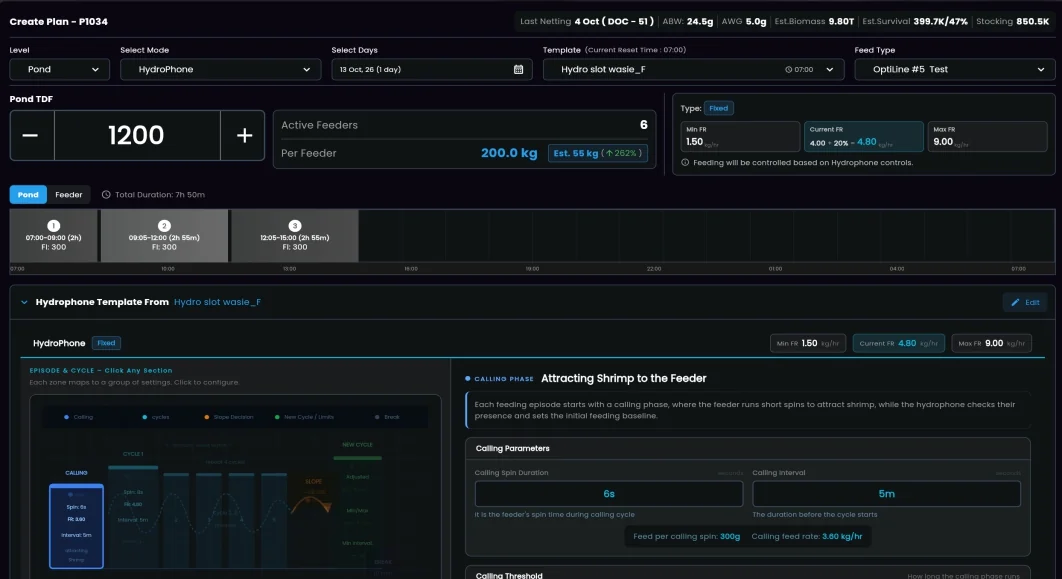Select timeline slot 1 07:00-09:00

[x=54, y=236]
